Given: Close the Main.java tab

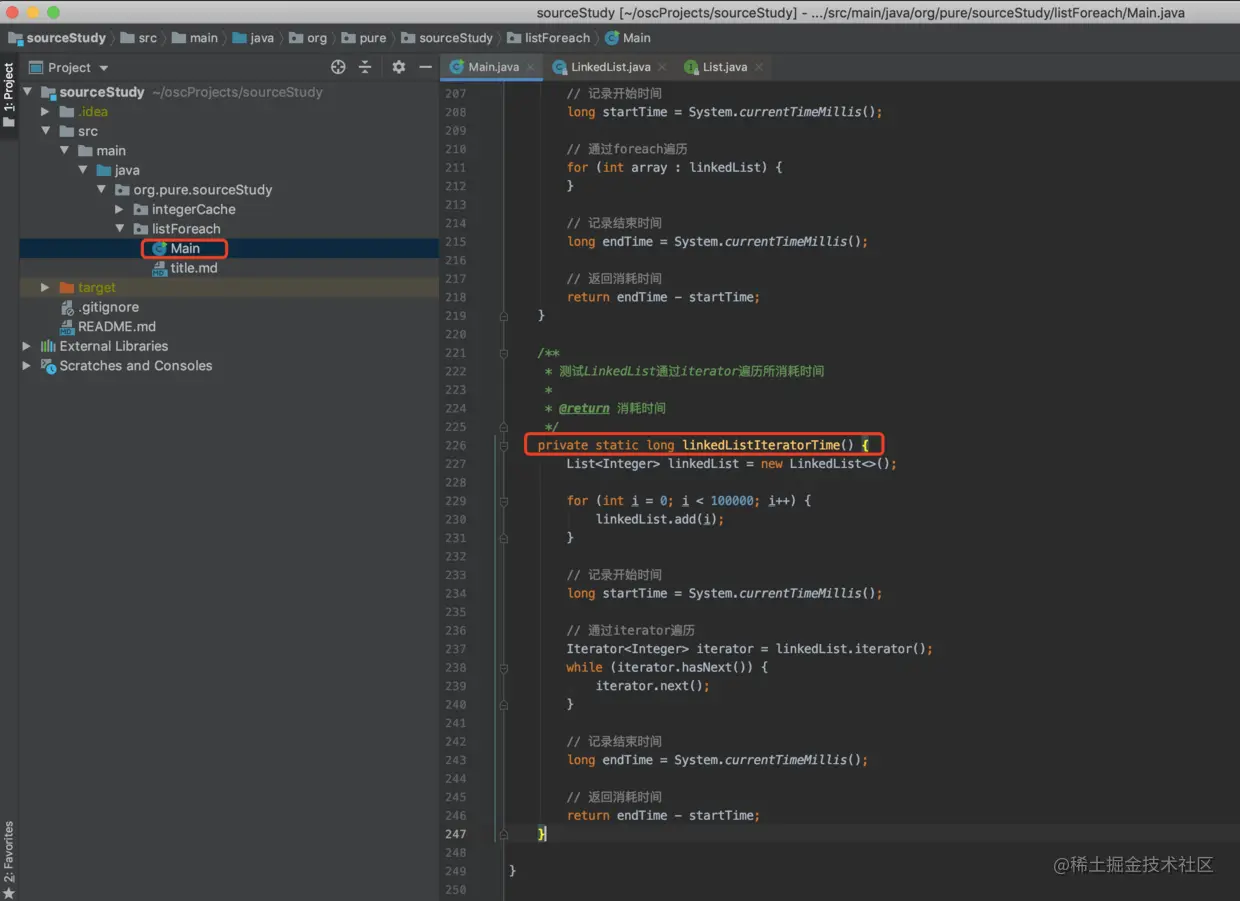Looking at the screenshot, I should click(x=531, y=67).
